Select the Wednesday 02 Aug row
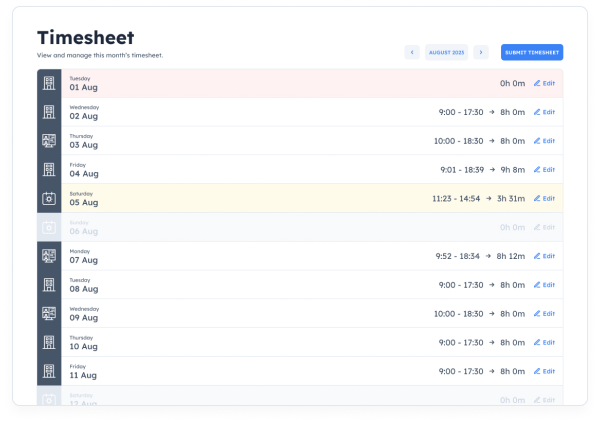This screenshot has width=600, height=424. click(x=250, y=112)
